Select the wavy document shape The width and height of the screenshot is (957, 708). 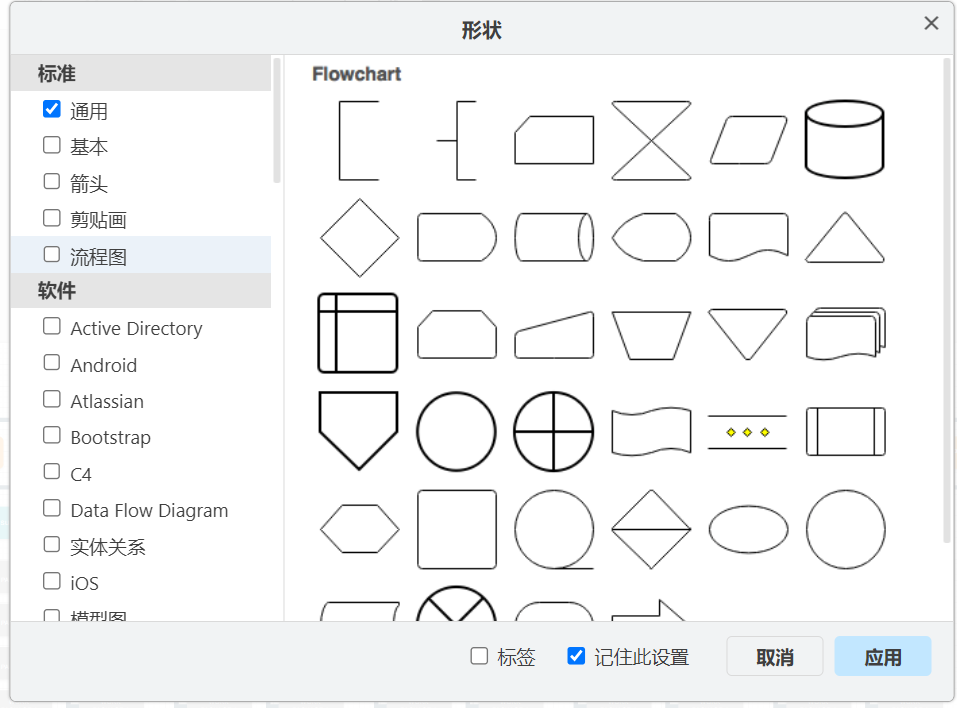[651, 430]
